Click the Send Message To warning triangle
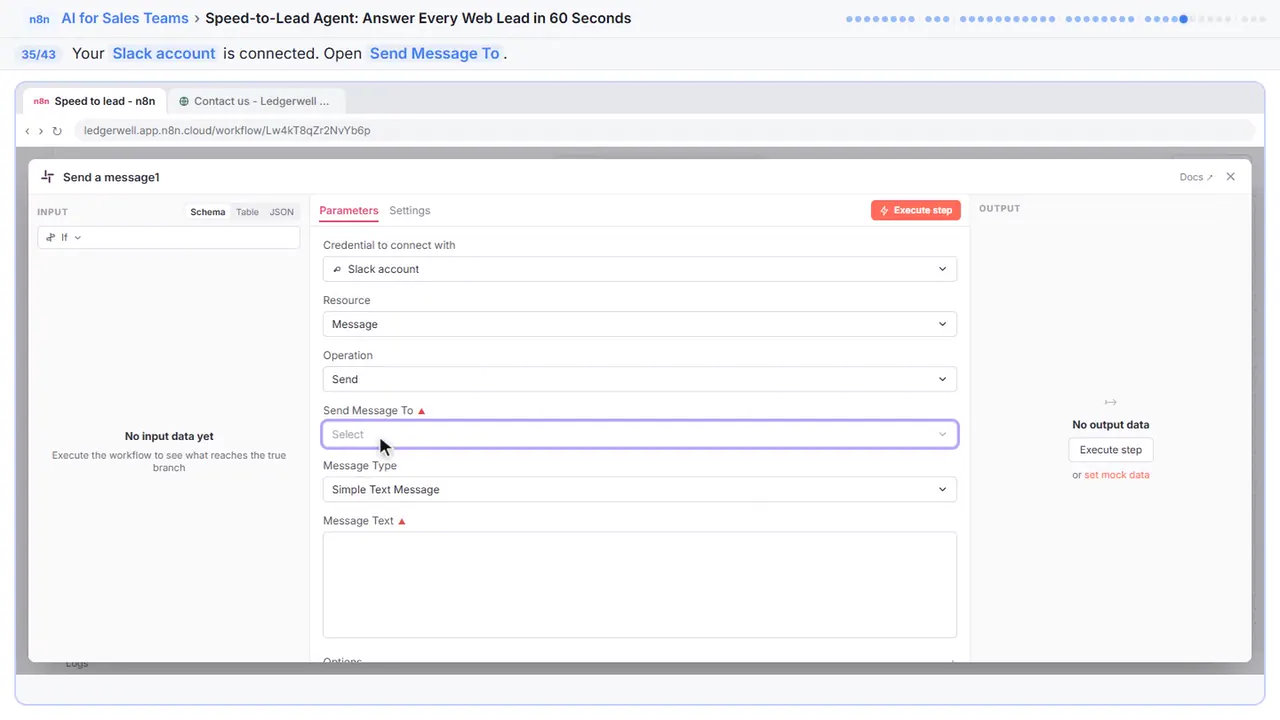The height and width of the screenshot is (720, 1280). tap(421, 411)
